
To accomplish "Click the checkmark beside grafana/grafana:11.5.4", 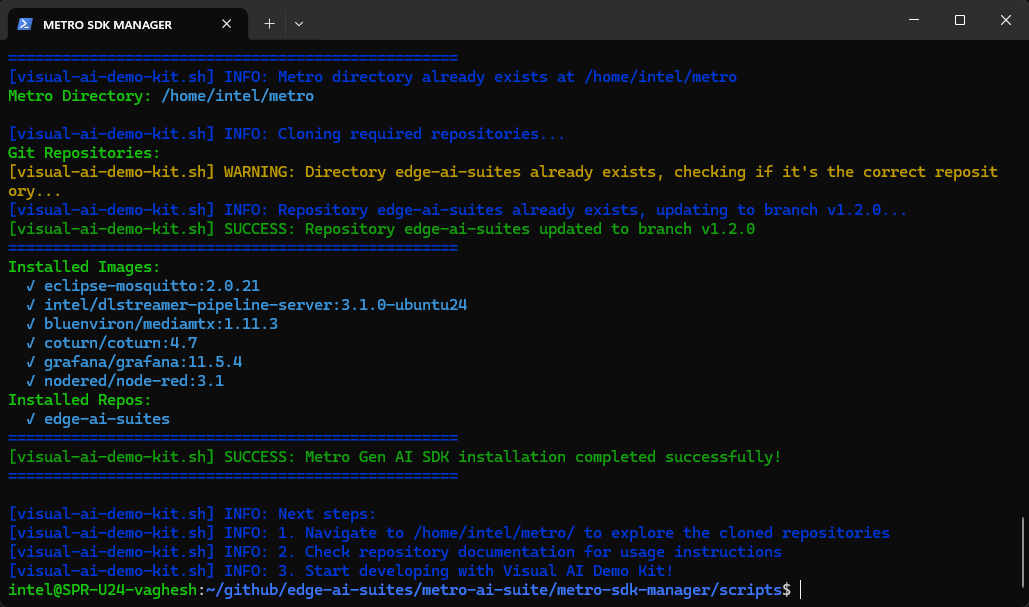I will tap(32, 362).
